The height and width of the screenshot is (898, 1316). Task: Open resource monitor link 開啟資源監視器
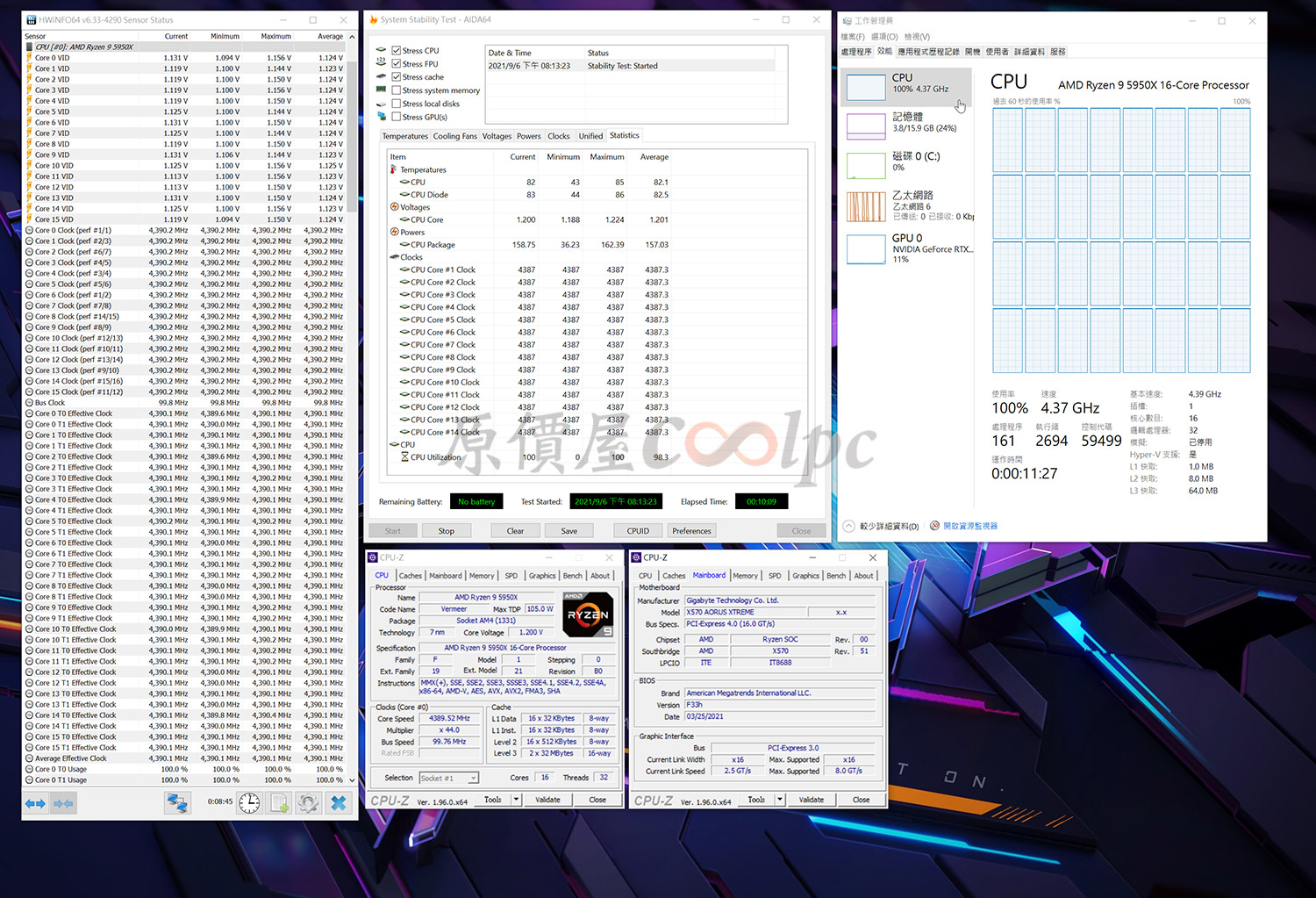(x=970, y=526)
